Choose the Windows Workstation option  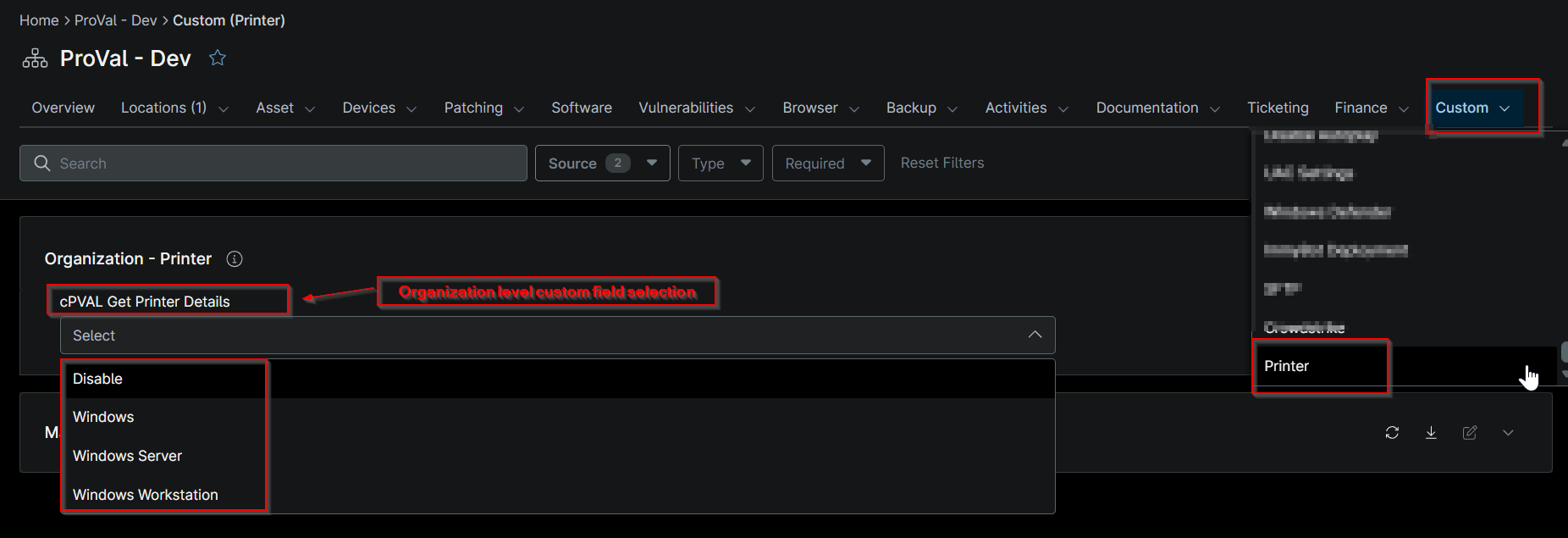tap(559, 495)
